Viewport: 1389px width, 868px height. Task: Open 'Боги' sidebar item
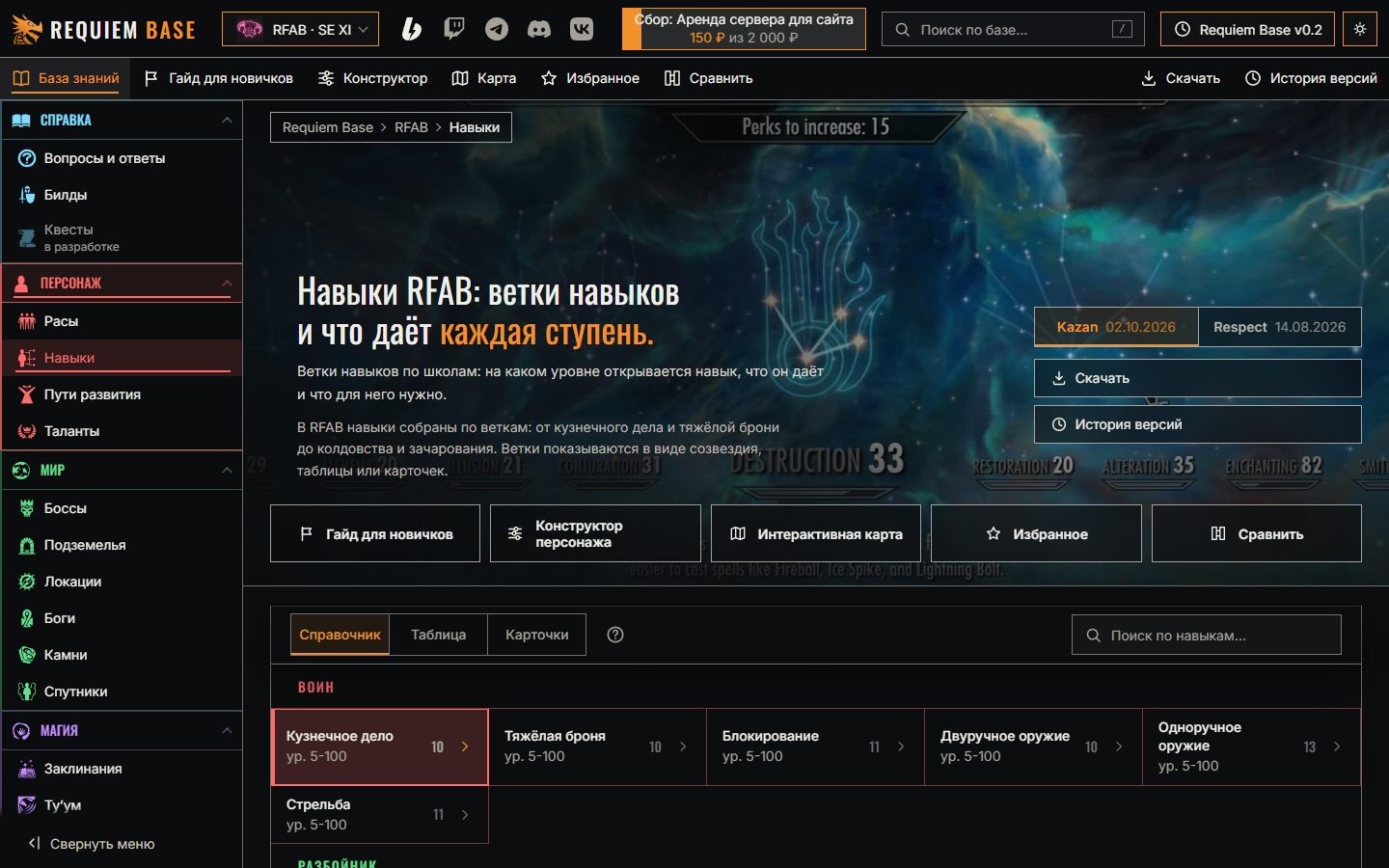[122, 618]
